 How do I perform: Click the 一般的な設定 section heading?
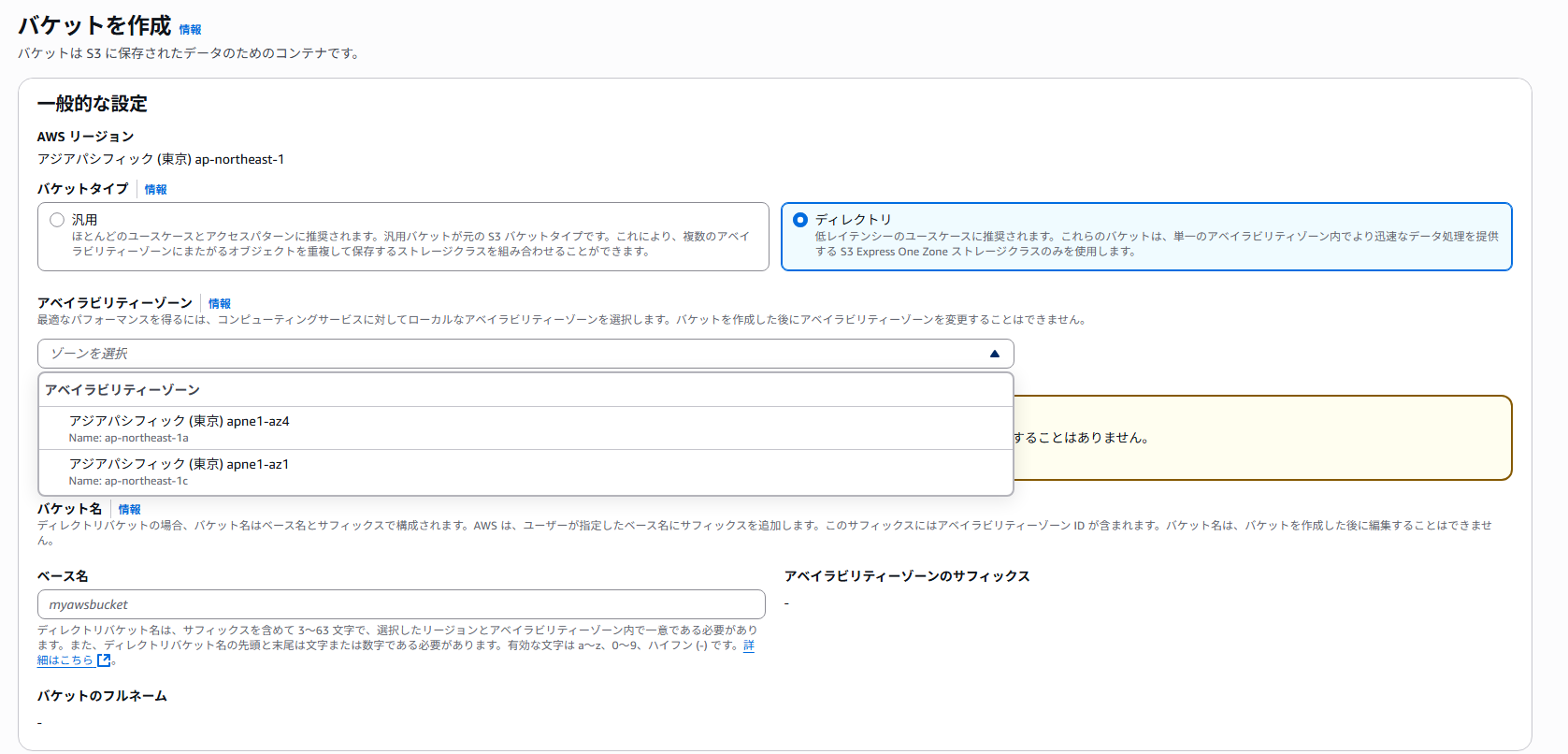(93, 104)
